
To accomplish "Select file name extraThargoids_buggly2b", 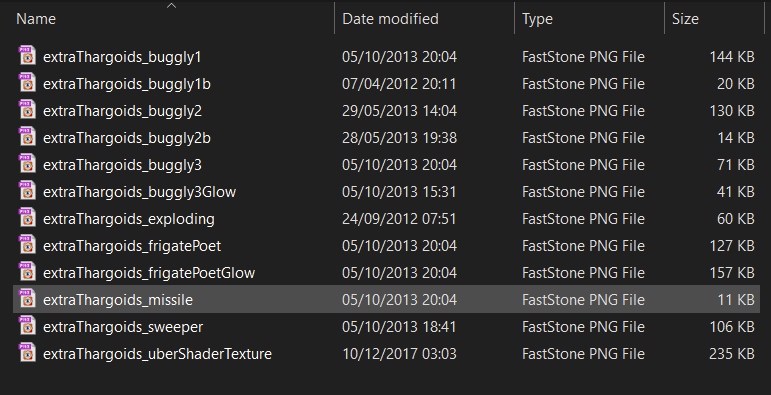I will [x=127, y=138].
